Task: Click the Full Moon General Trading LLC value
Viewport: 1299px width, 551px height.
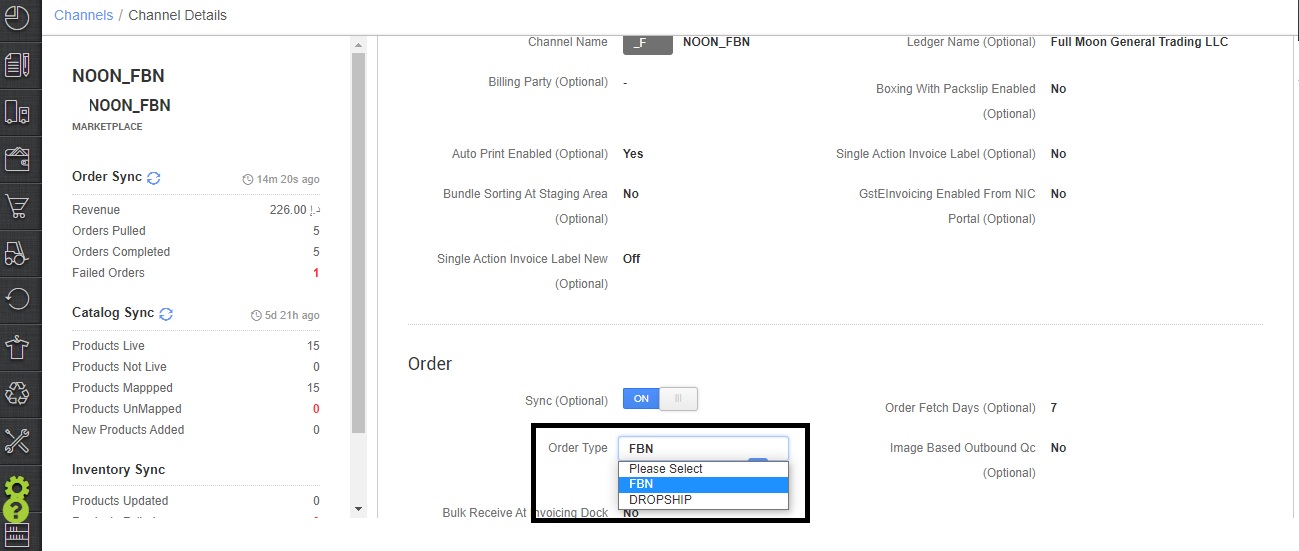Action: tap(1139, 42)
